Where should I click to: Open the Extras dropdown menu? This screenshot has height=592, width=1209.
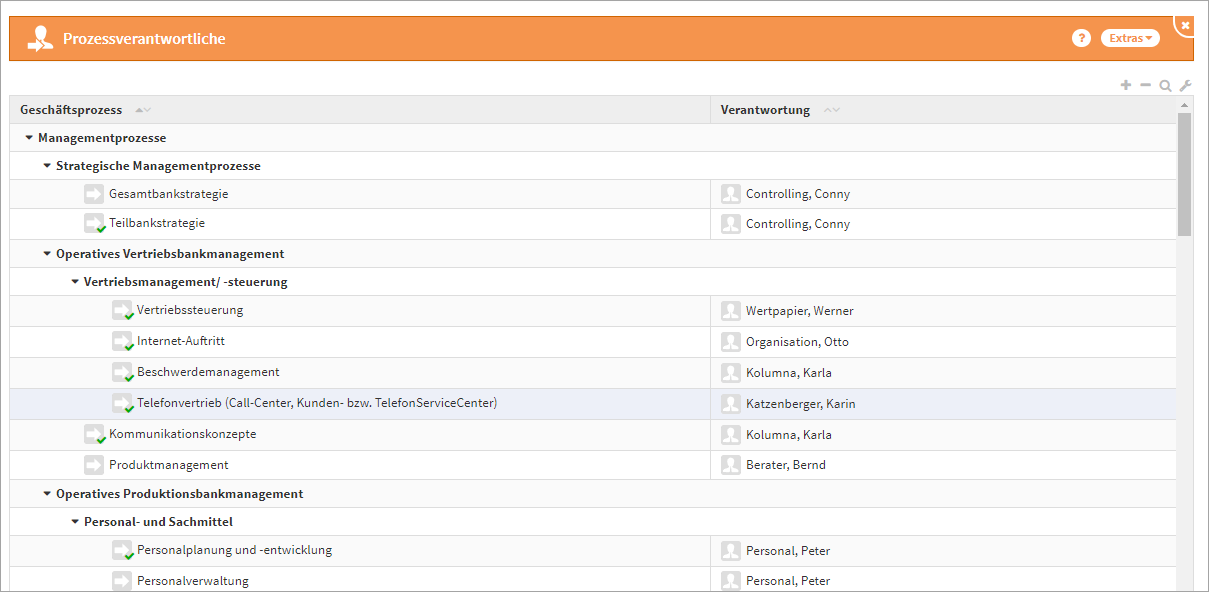[1130, 38]
